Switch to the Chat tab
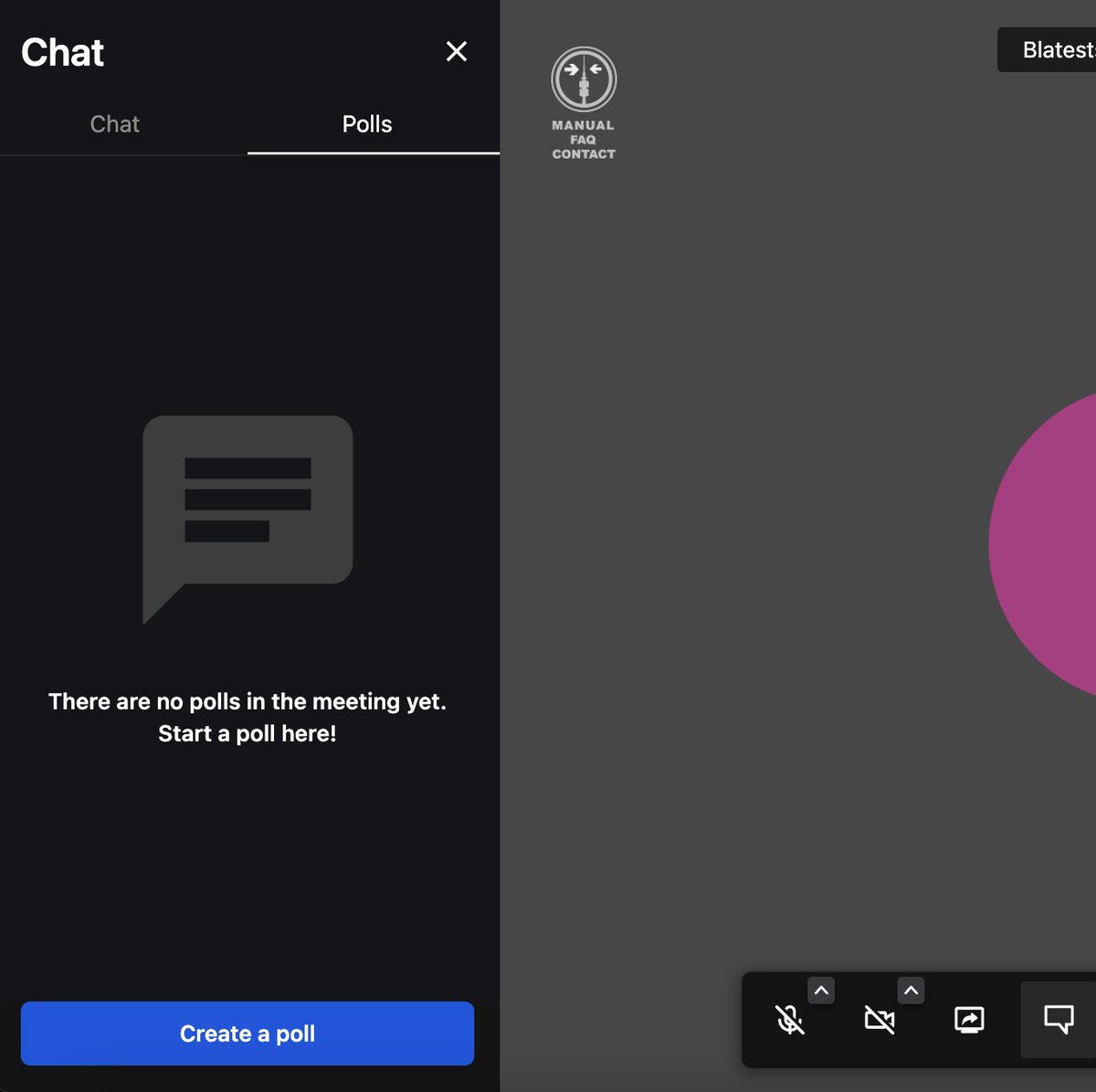The height and width of the screenshot is (1092, 1096). click(115, 124)
